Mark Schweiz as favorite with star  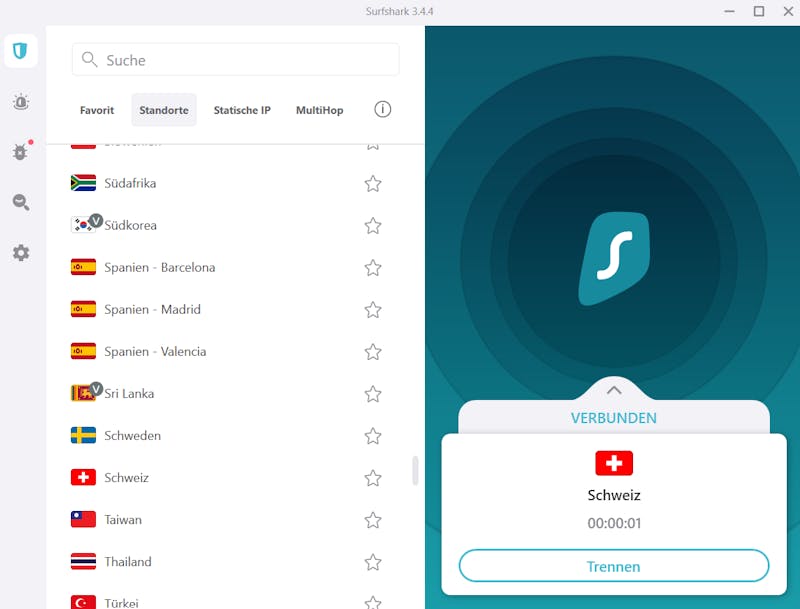[x=373, y=478]
